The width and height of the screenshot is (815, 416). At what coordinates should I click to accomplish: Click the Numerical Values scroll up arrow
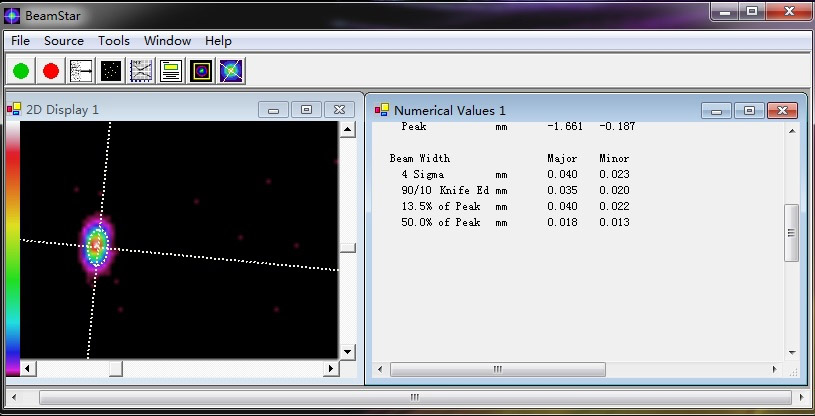click(x=792, y=131)
